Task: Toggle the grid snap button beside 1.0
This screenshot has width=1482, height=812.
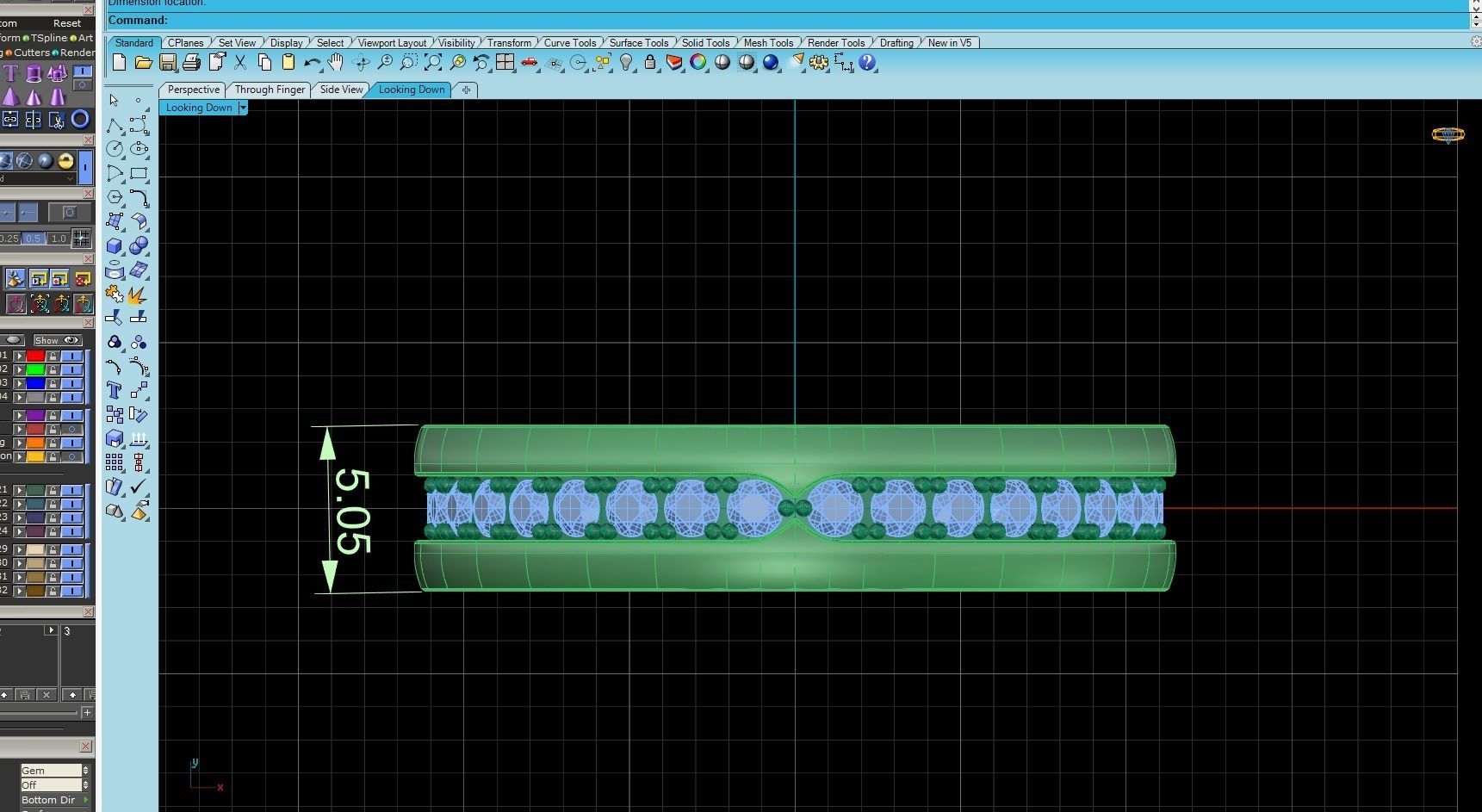Action: 81,238
